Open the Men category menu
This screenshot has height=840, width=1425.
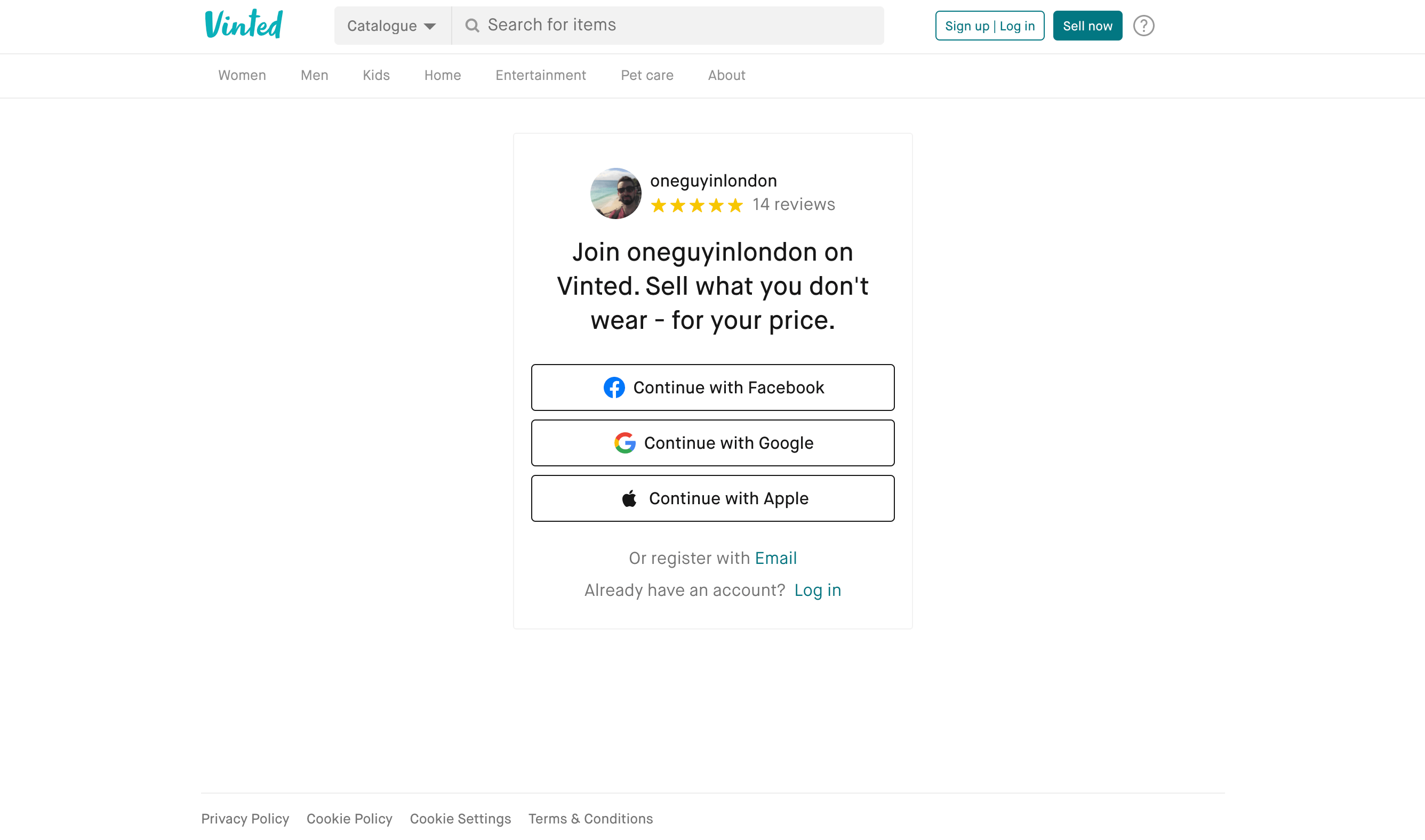[314, 75]
